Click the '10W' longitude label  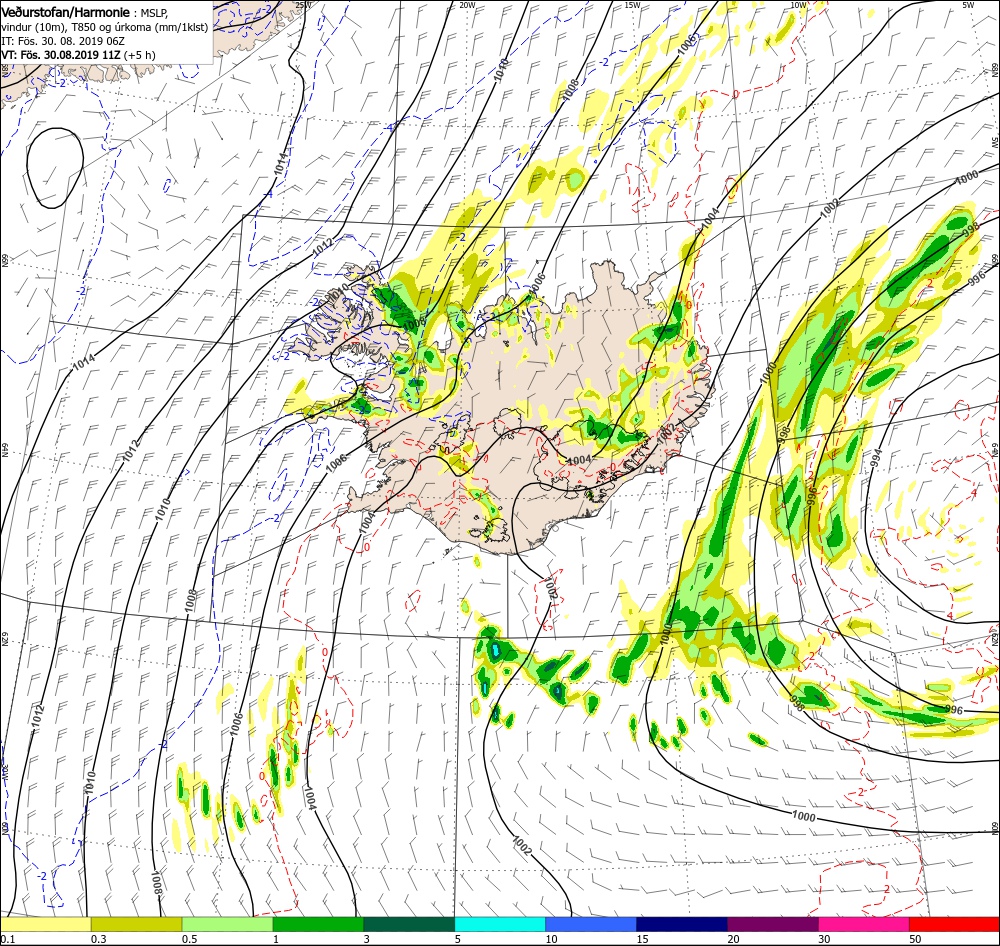[x=797, y=5]
